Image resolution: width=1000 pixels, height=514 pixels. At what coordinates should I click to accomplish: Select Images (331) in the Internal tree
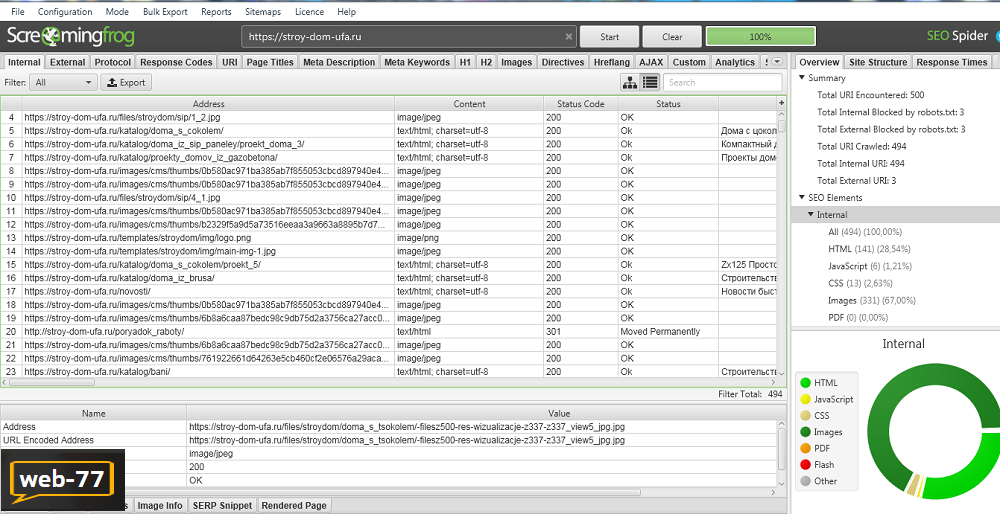click(872, 300)
